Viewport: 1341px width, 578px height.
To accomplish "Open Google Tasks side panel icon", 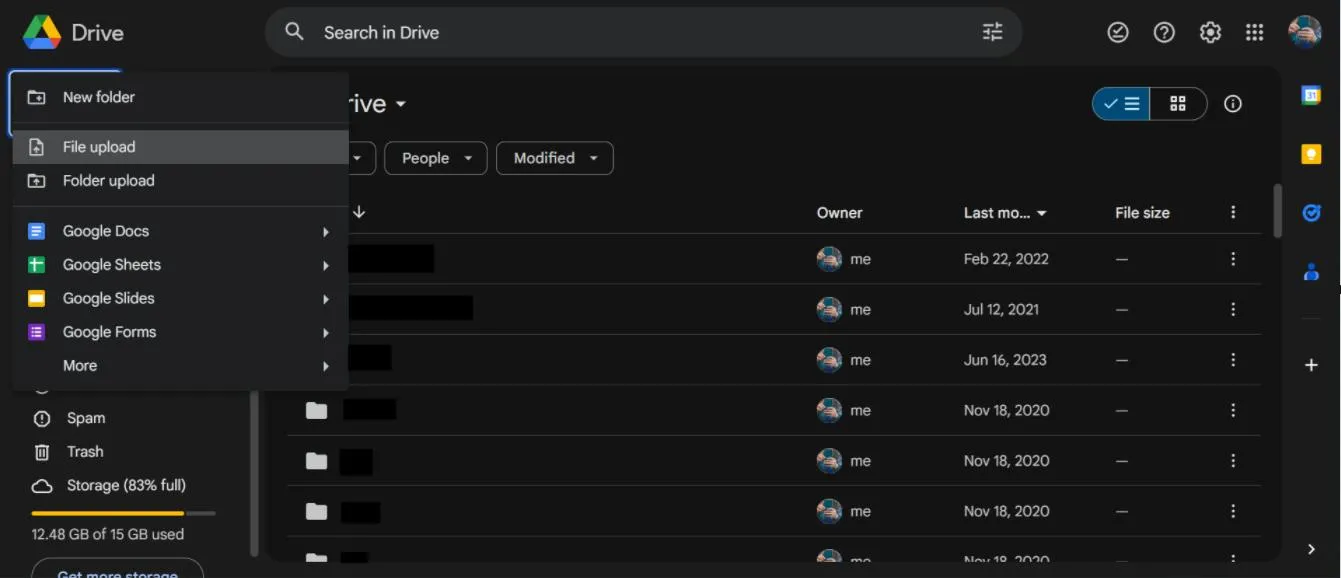I will (x=1311, y=213).
